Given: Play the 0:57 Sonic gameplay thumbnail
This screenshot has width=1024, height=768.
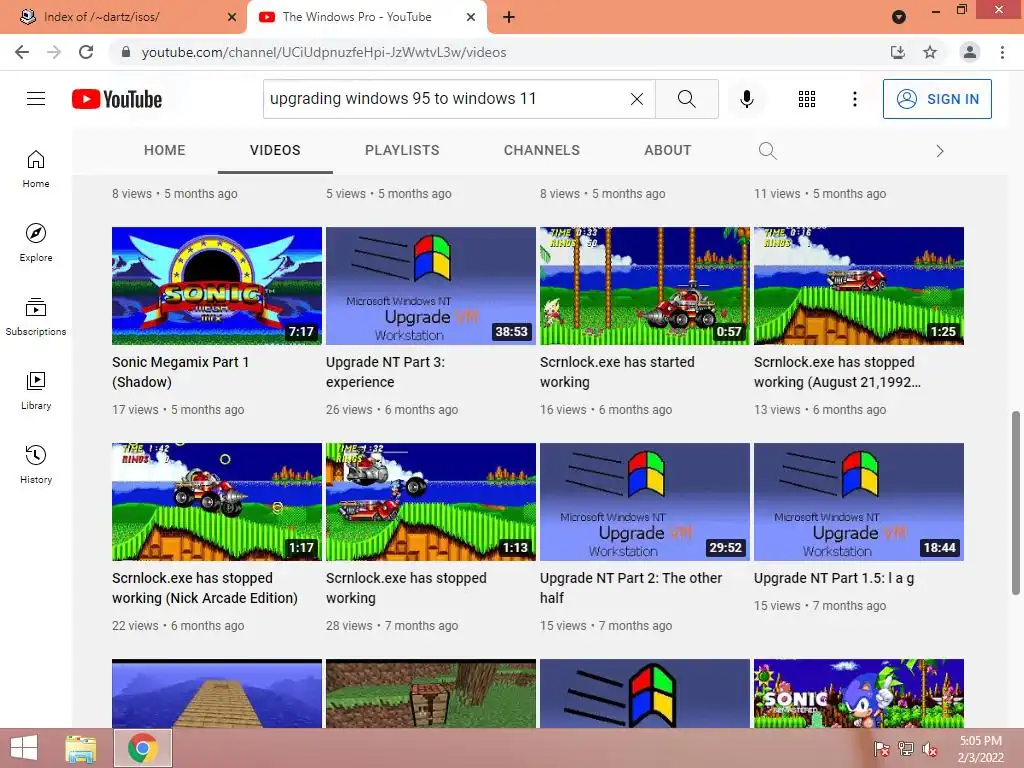Looking at the screenshot, I should point(645,285).
